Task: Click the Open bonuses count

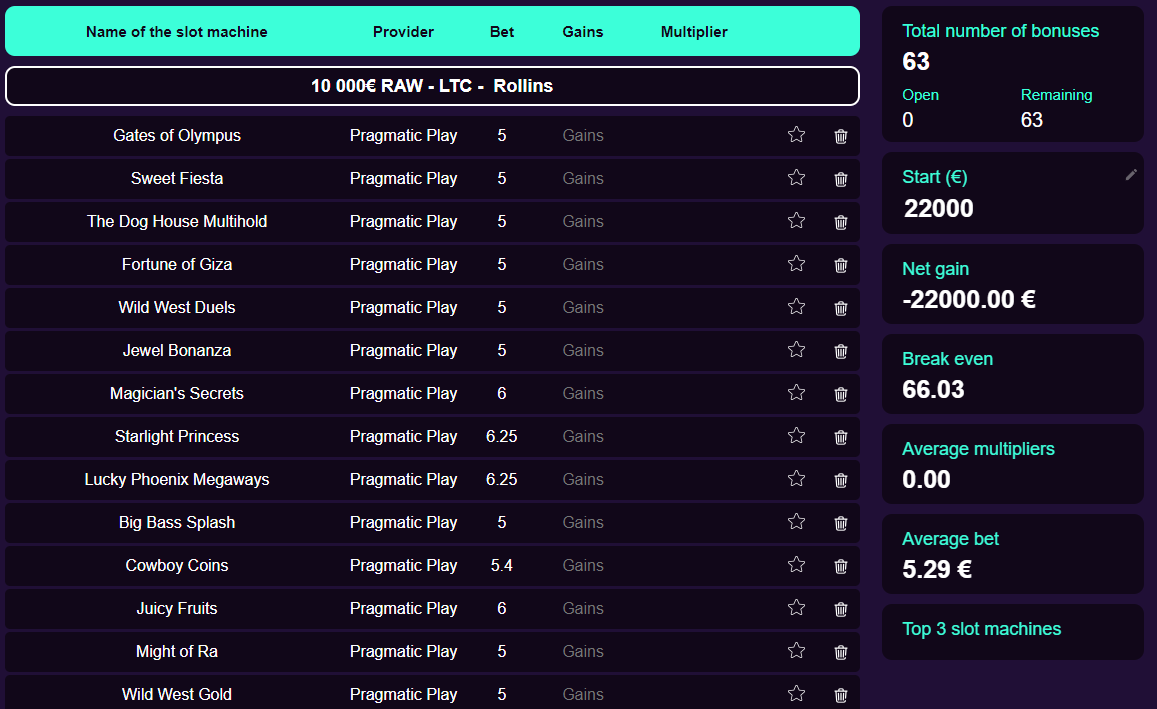Action: [908, 120]
